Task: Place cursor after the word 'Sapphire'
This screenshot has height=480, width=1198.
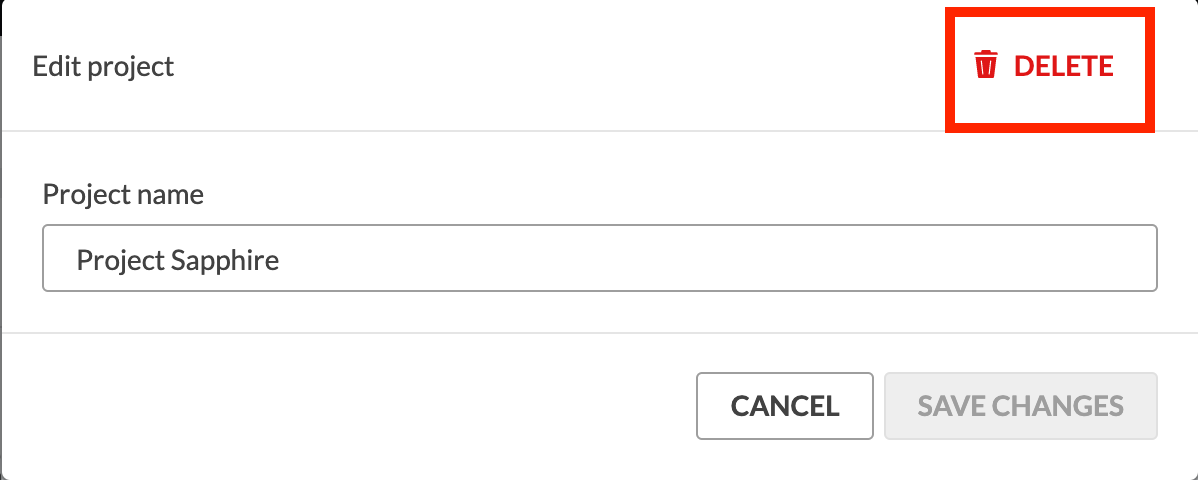Action: point(280,261)
